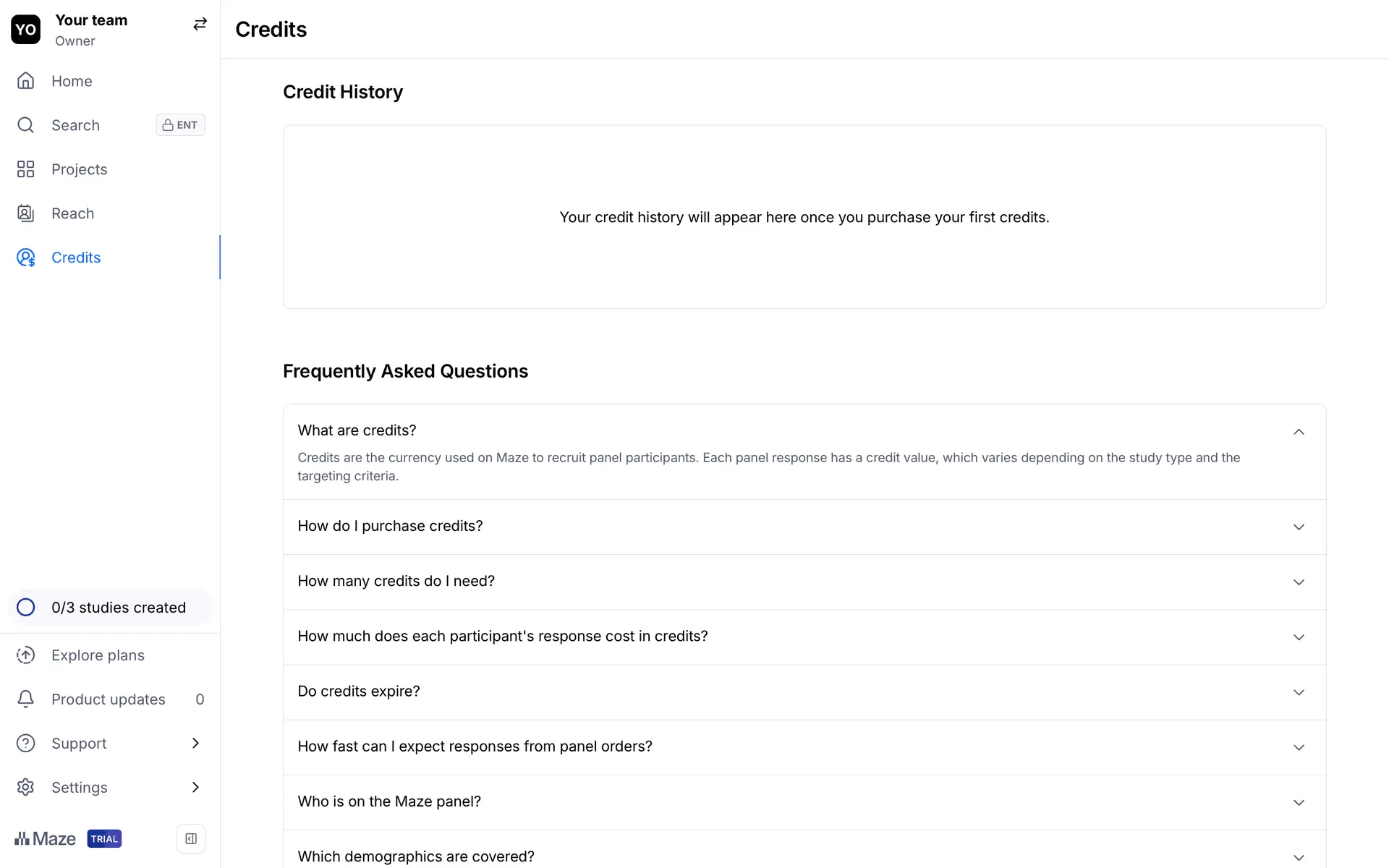Select Credits in the sidebar
Viewport: 1389px width, 868px height.
(x=76, y=258)
